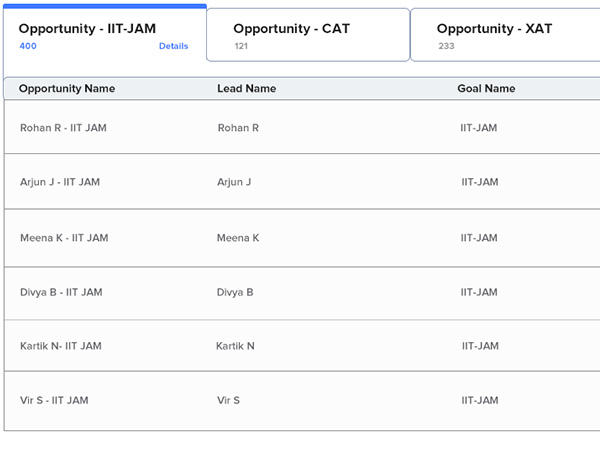
Task: Select lead name Kartik N
Action: [235, 346]
